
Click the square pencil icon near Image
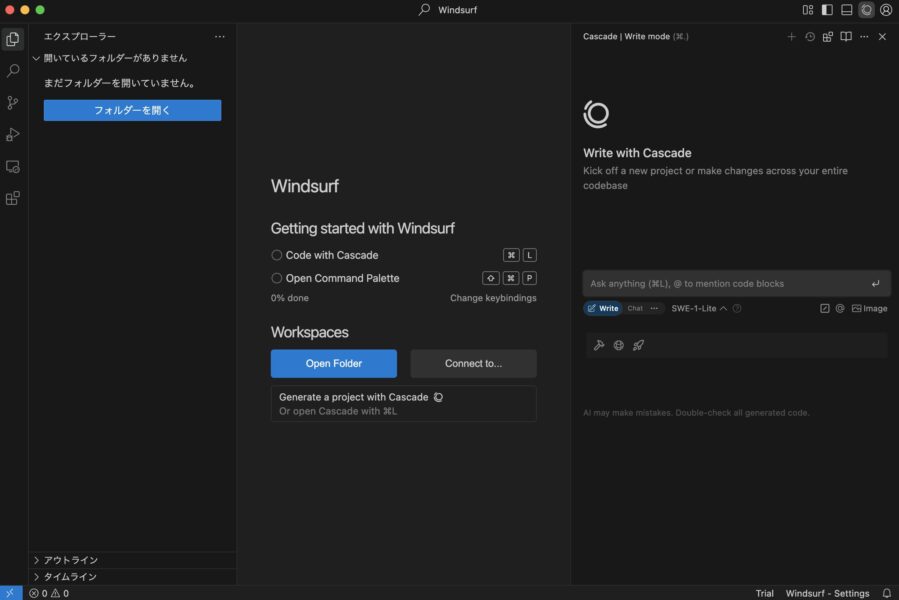coord(824,309)
